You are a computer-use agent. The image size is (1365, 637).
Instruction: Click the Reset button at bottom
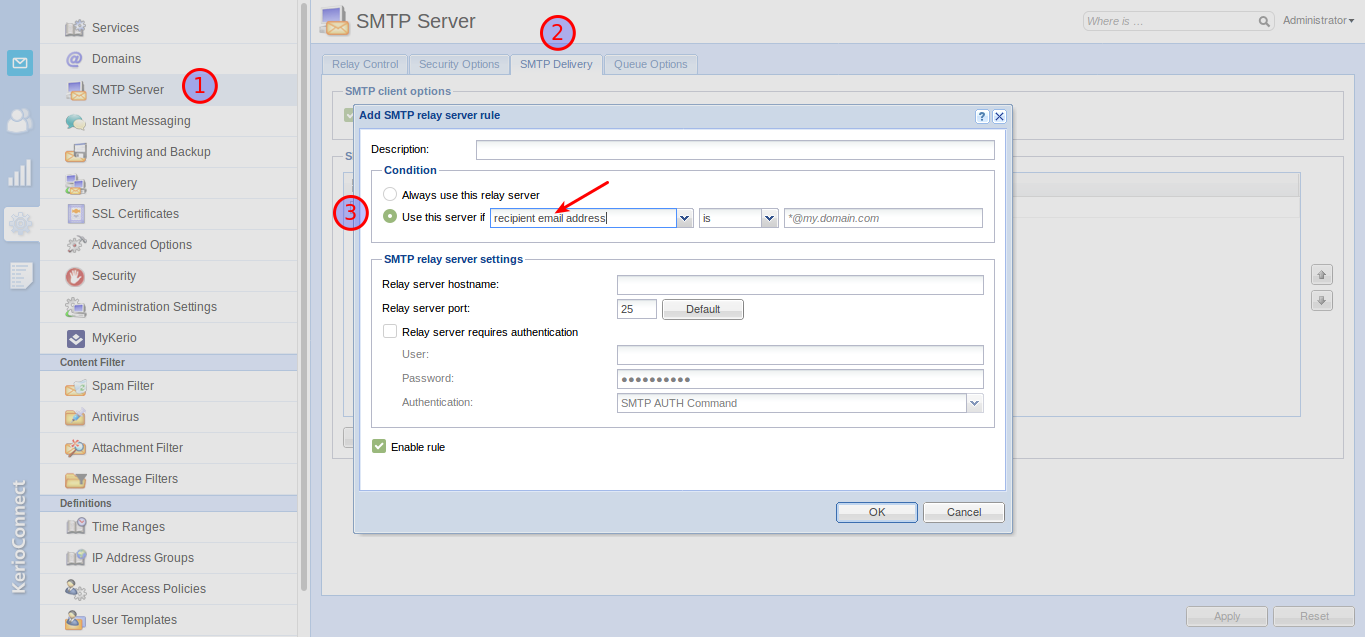1314,616
